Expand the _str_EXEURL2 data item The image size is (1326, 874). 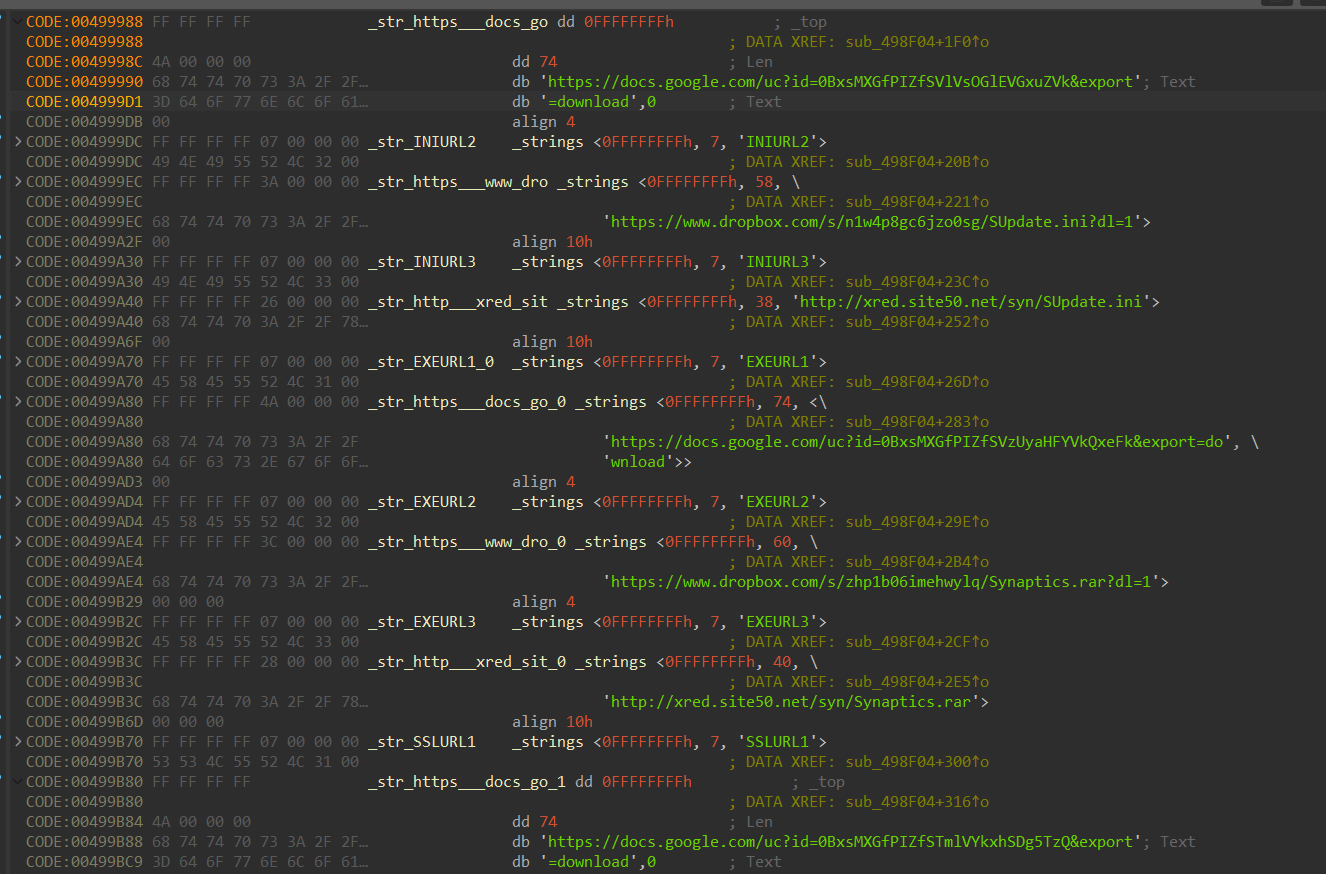point(17,501)
